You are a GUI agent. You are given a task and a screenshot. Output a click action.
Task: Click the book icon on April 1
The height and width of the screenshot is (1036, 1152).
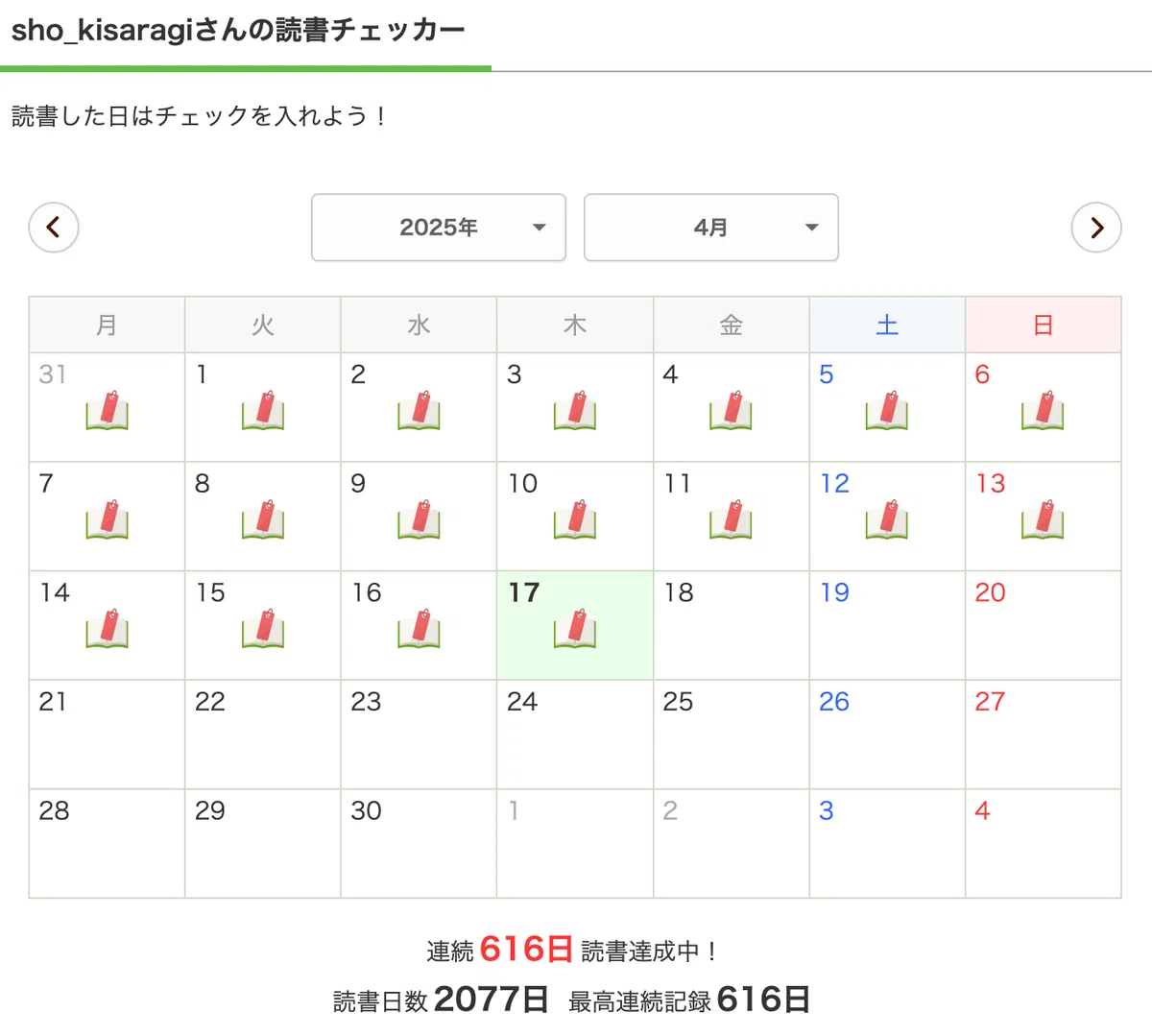click(263, 410)
